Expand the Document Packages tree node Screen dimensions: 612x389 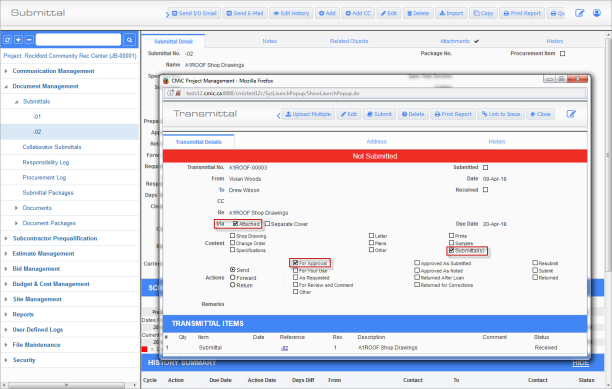16,223
